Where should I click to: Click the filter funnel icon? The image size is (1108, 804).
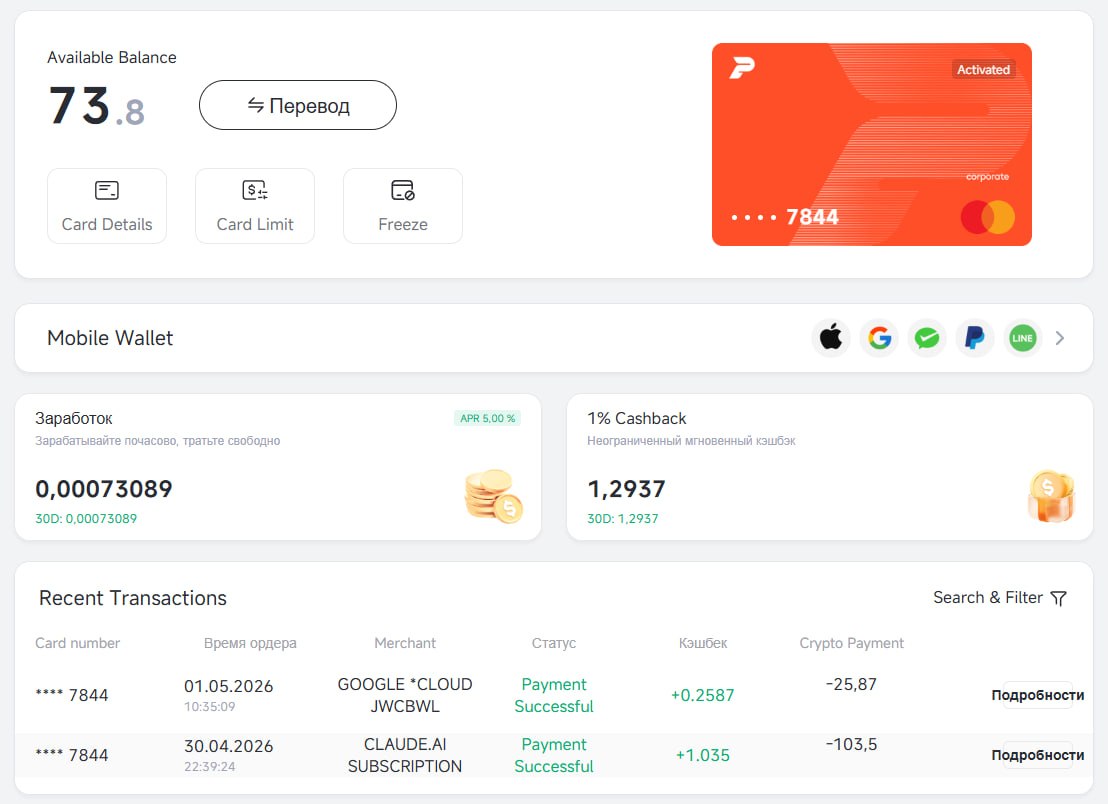[x=1058, y=598]
